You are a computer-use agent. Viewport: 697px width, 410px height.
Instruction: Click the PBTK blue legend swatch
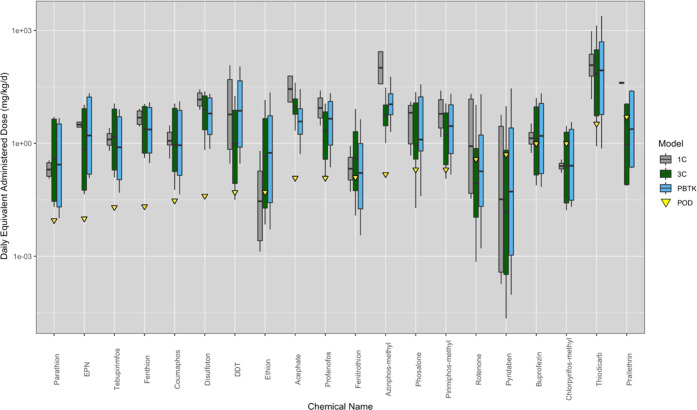point(665,189)
